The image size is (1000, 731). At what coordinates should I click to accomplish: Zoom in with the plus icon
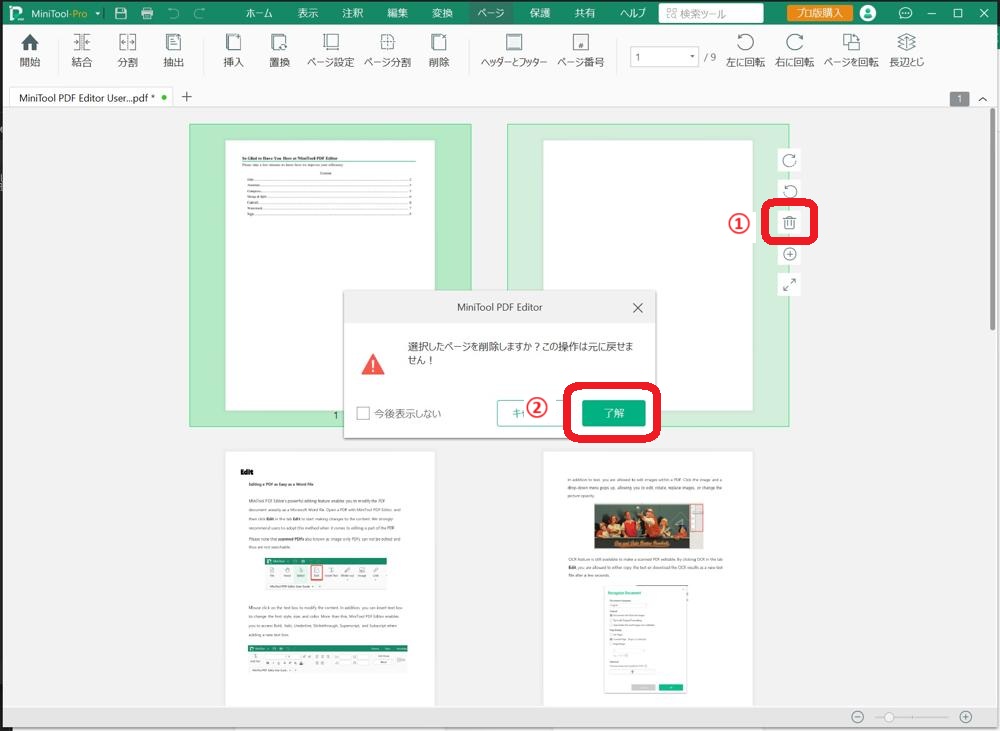click(x=966, y=717)
